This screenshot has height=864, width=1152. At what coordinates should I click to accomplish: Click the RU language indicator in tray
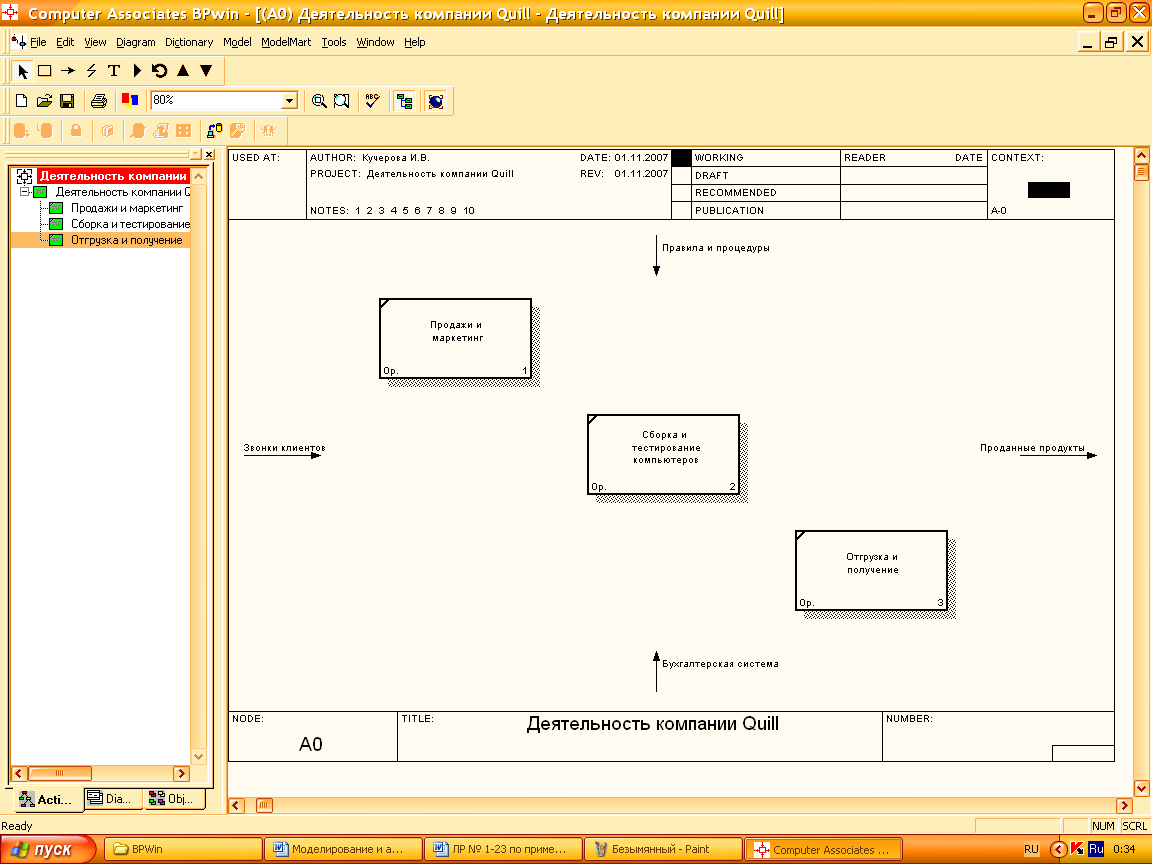point(1032,849)
